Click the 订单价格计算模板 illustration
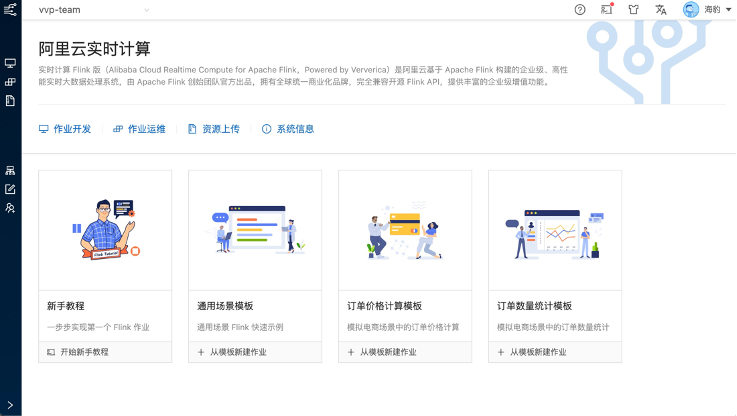 [405, 230]
